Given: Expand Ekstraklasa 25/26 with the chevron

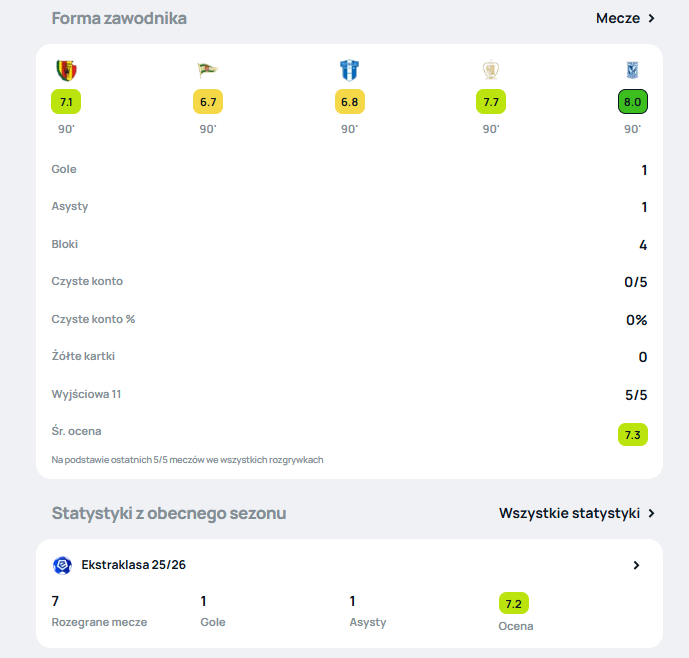Looking at the screenshot, I should pos(636,565).
